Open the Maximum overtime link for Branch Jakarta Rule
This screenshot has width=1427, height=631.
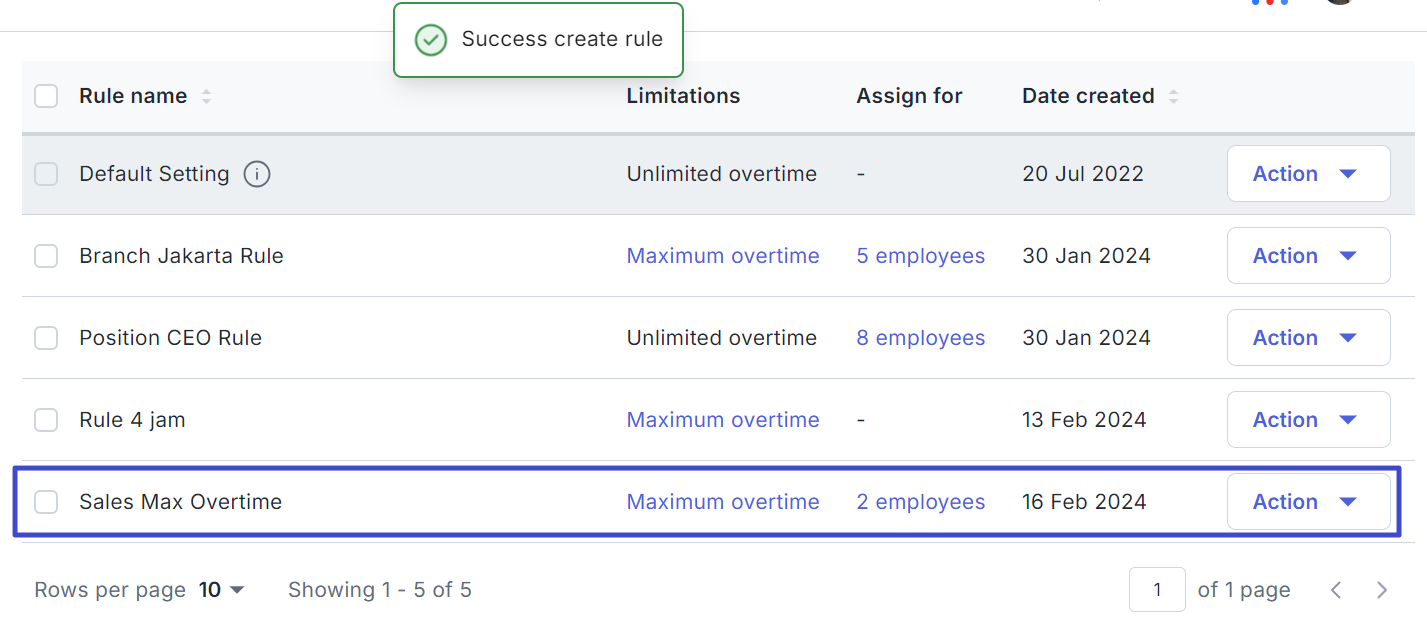pyautogui.click(x=723, y=256)
